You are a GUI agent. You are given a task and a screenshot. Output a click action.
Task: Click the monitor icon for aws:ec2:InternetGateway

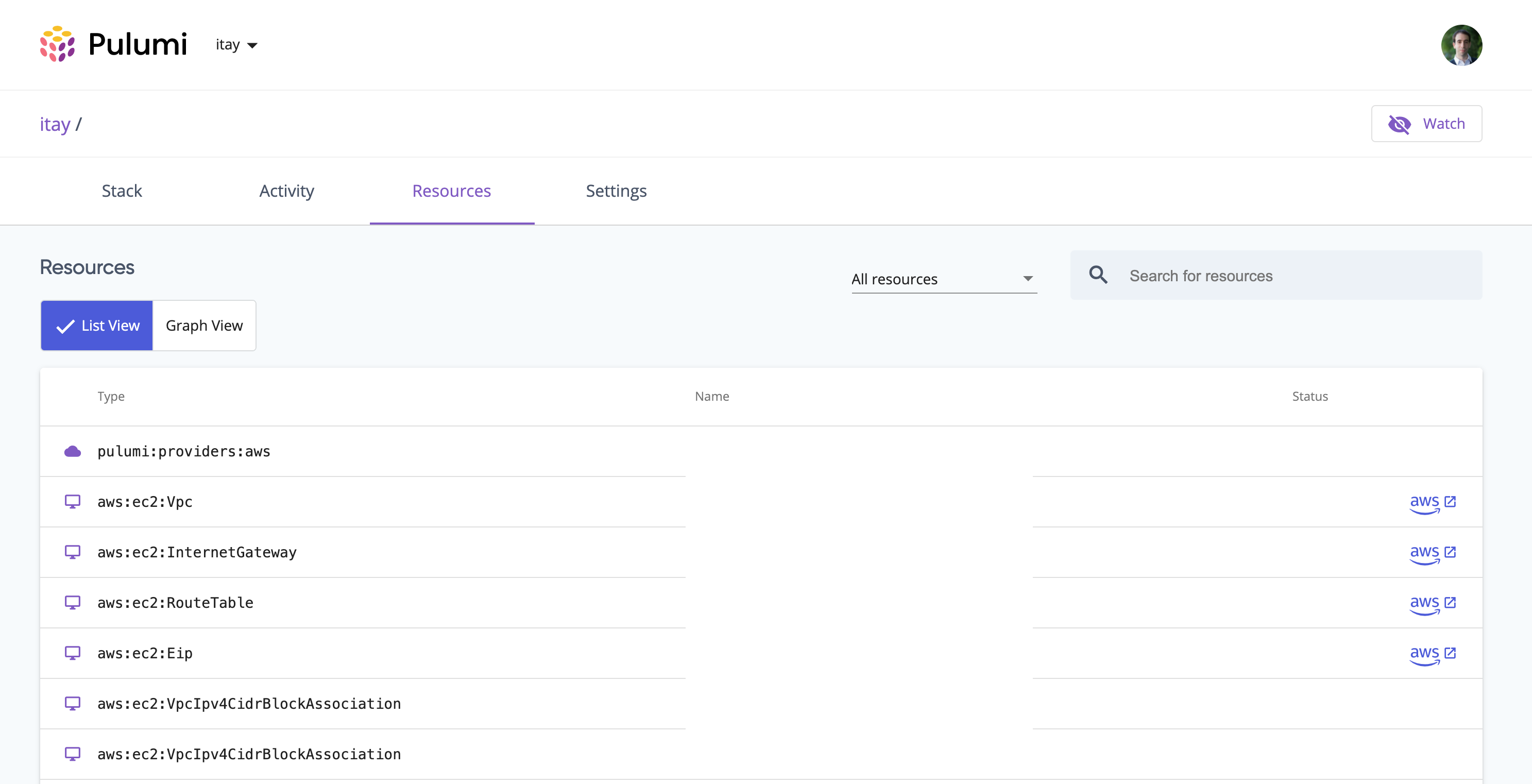click(x=73, y=552)
